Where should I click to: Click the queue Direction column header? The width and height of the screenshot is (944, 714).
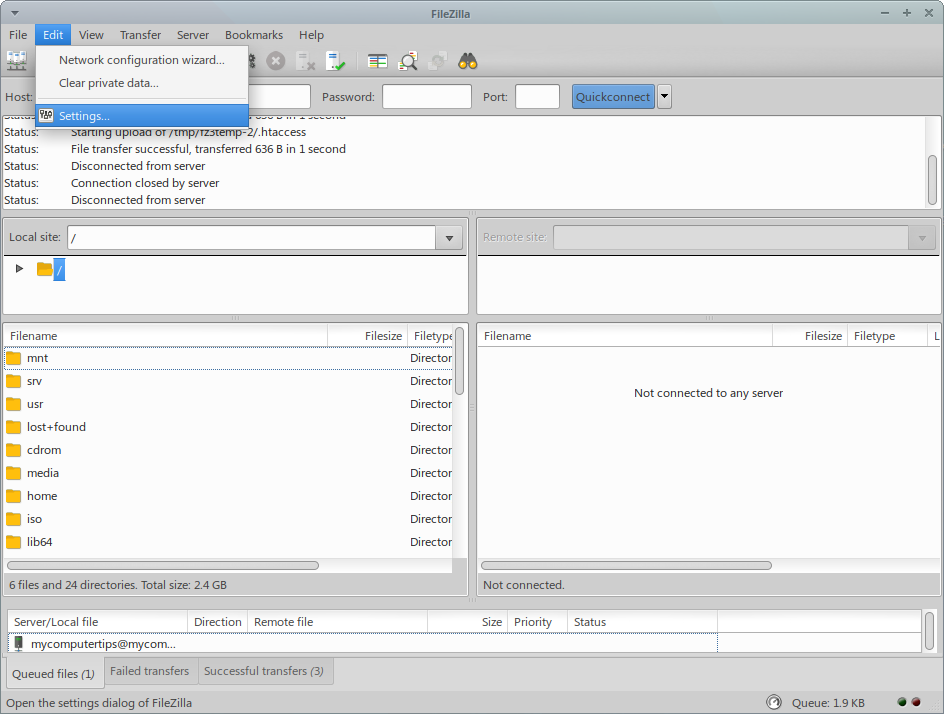217,622
